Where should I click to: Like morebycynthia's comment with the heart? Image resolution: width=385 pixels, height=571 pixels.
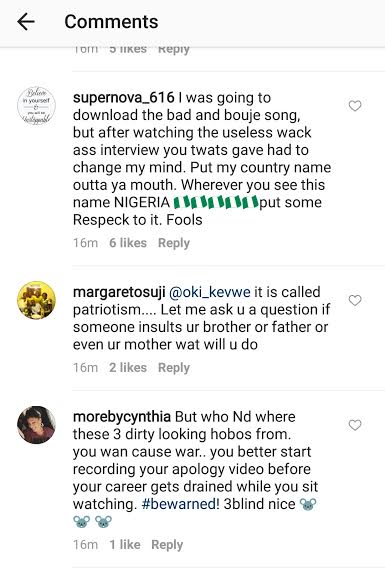355,425
